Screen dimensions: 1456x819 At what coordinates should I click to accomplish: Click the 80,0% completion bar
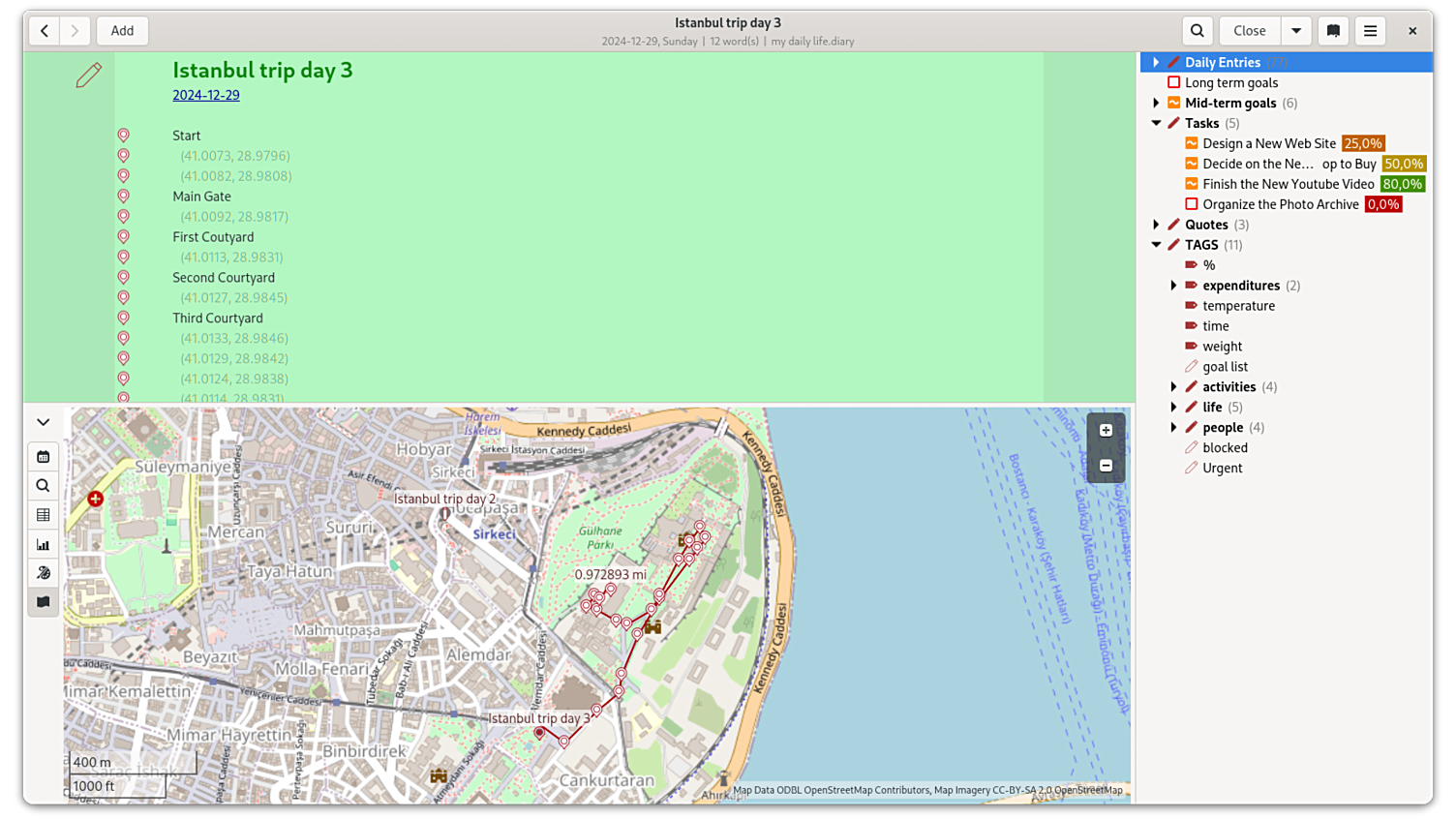[1402, 184]
